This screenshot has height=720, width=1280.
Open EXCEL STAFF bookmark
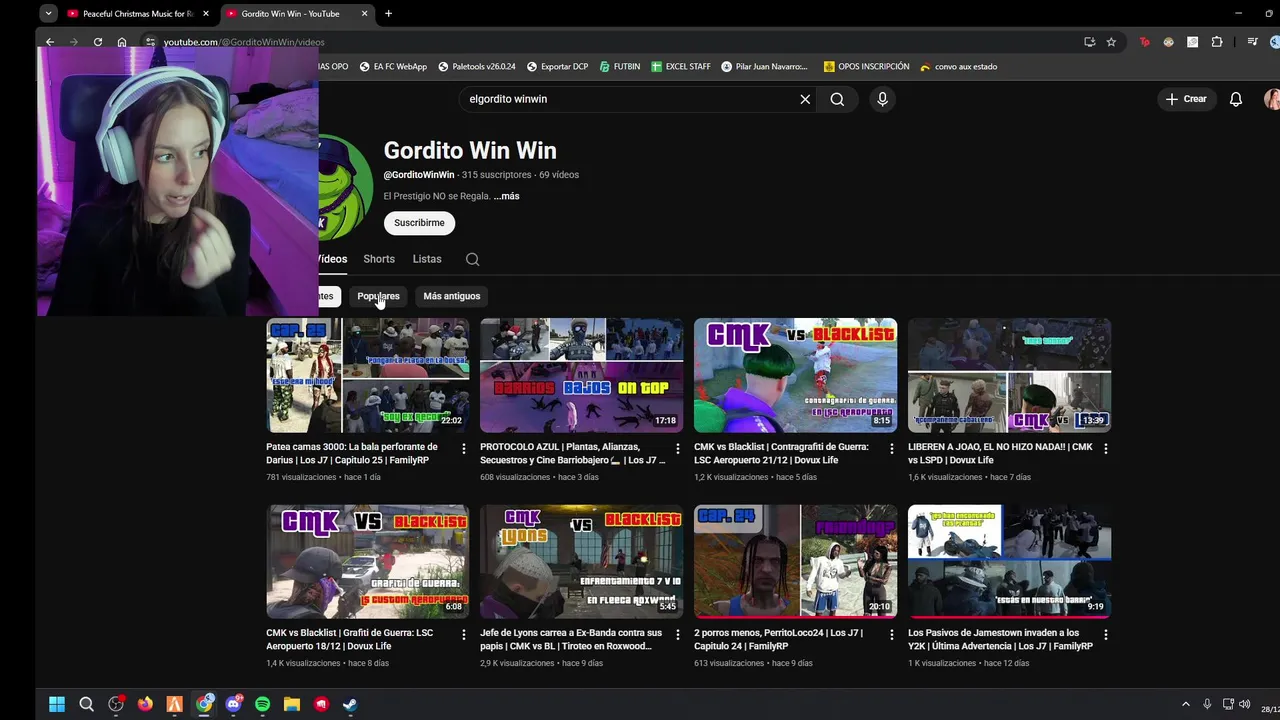(680, 67)
